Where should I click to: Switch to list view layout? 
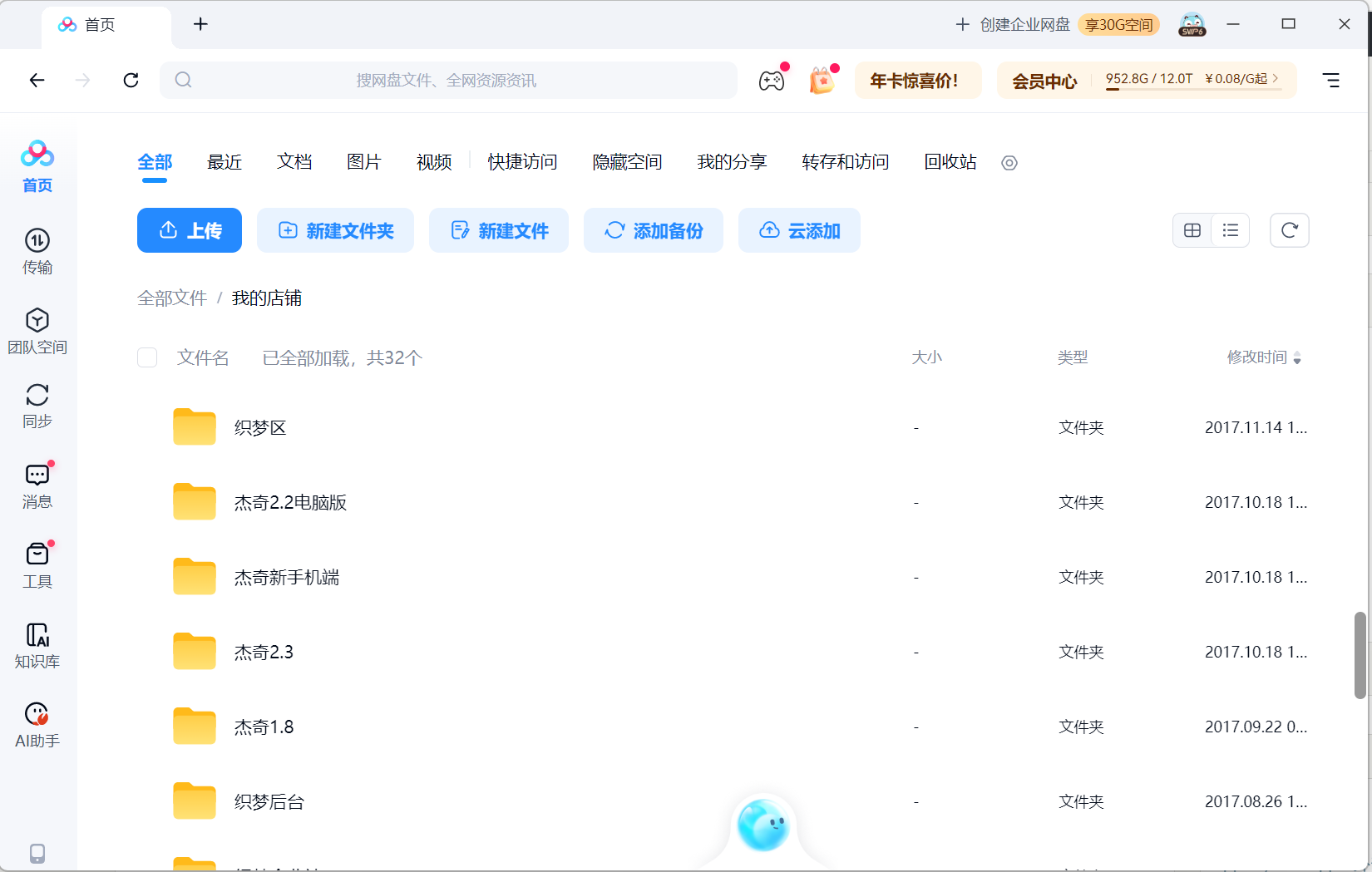point(1231,230)
